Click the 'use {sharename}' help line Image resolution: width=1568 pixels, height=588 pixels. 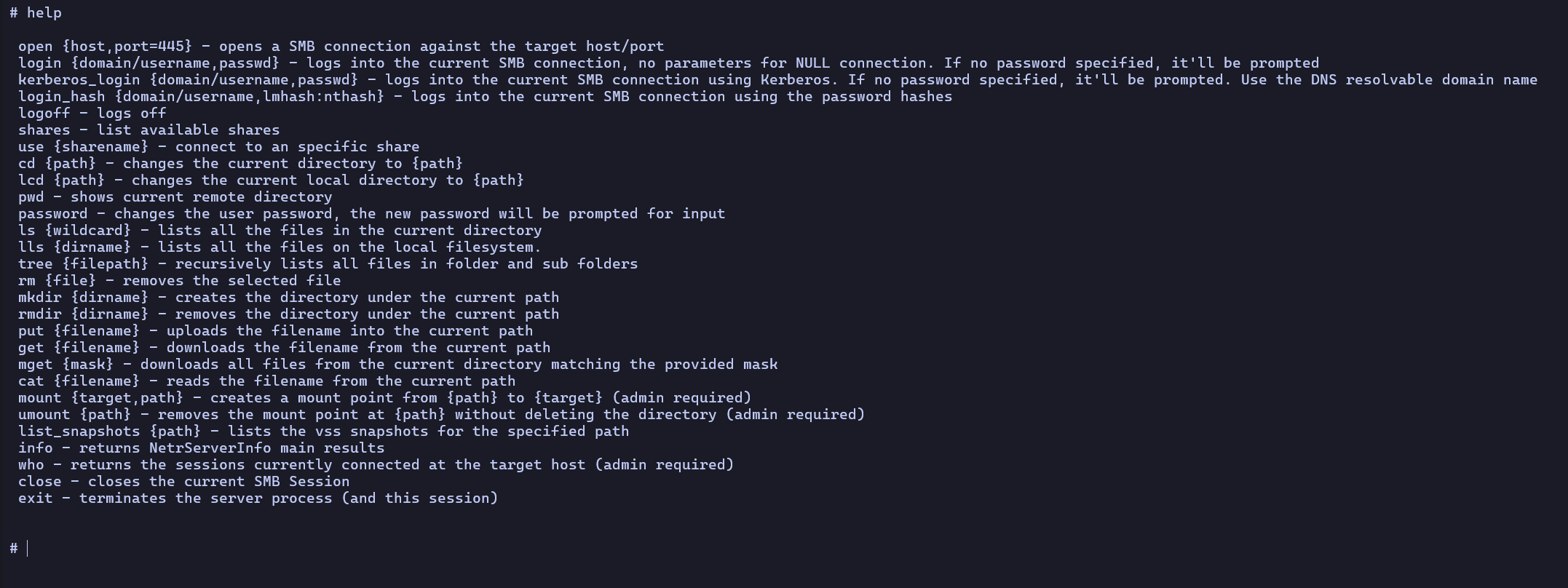[x=218, y=147]
